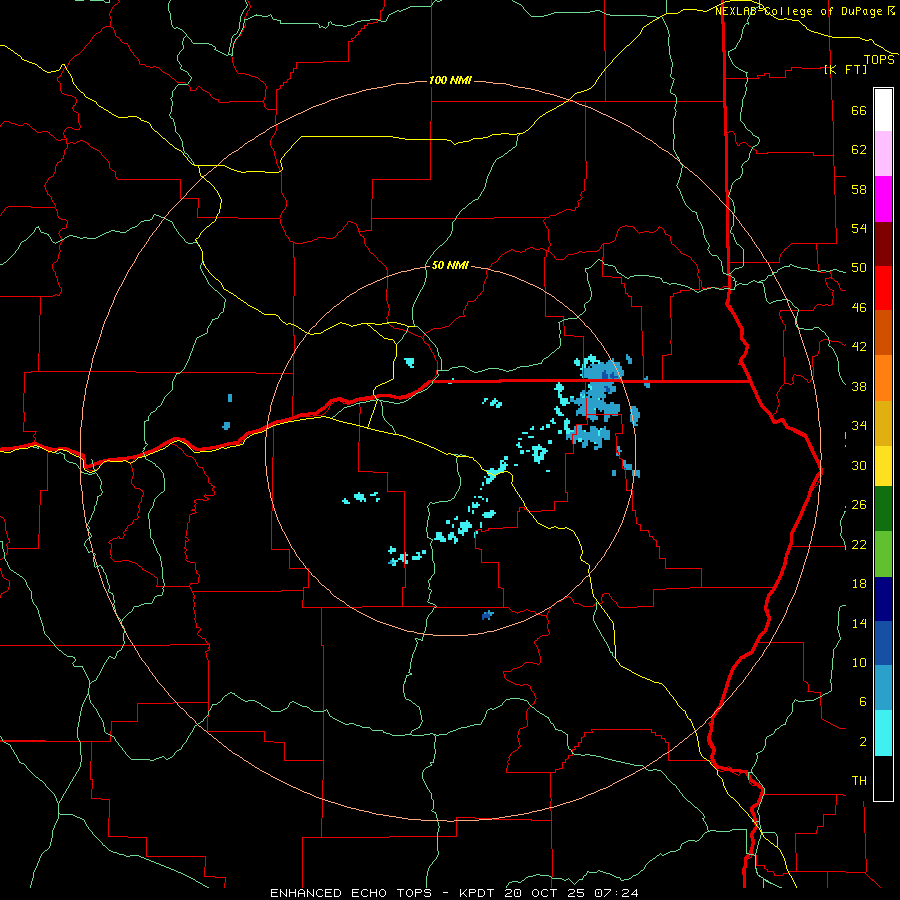Click the TOPS legend title
This screenshot has height=900, width=900.
[x=879, y=59]
